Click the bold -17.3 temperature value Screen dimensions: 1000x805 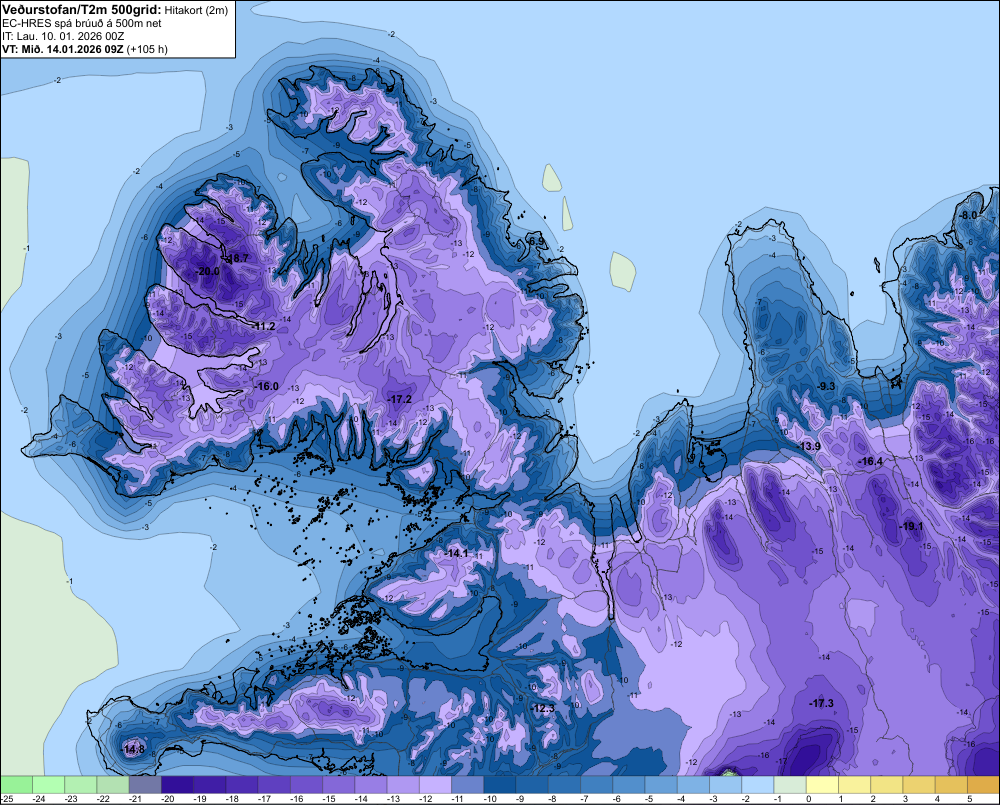(x=822, y=703)
